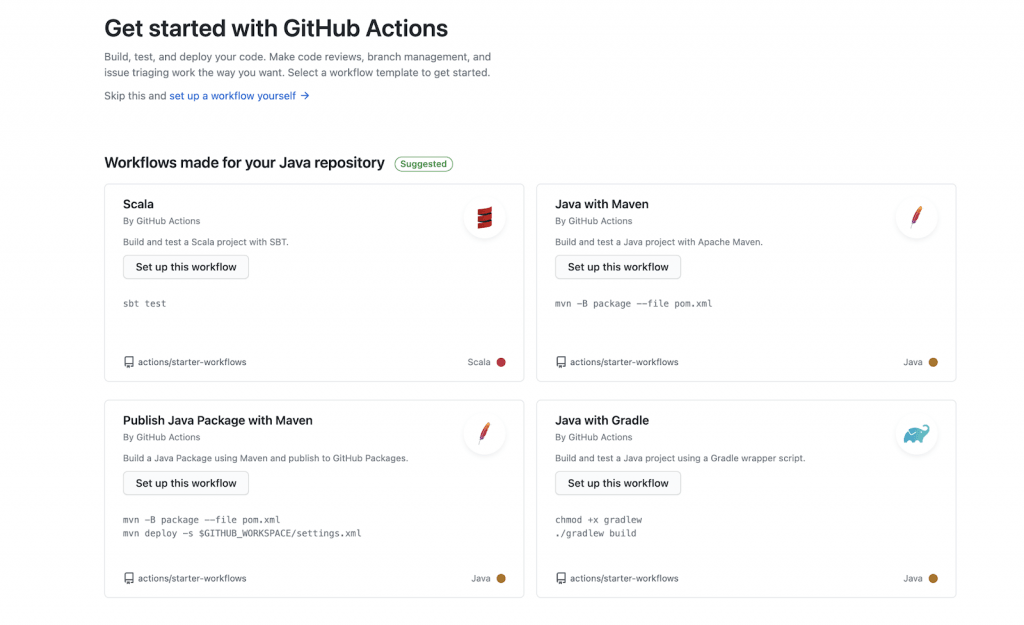Click the red Scala language color dot
The width and height of the screenshot is (1024, 625).
[501, 362]
